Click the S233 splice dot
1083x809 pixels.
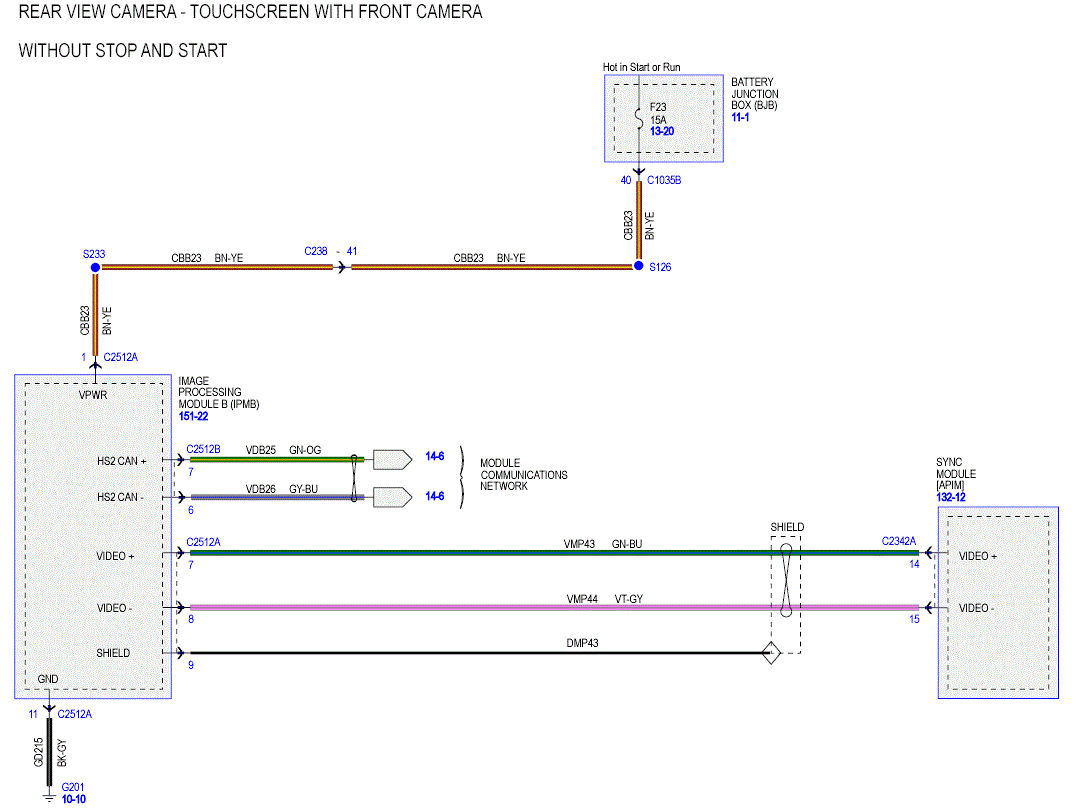tap(95, 267)
